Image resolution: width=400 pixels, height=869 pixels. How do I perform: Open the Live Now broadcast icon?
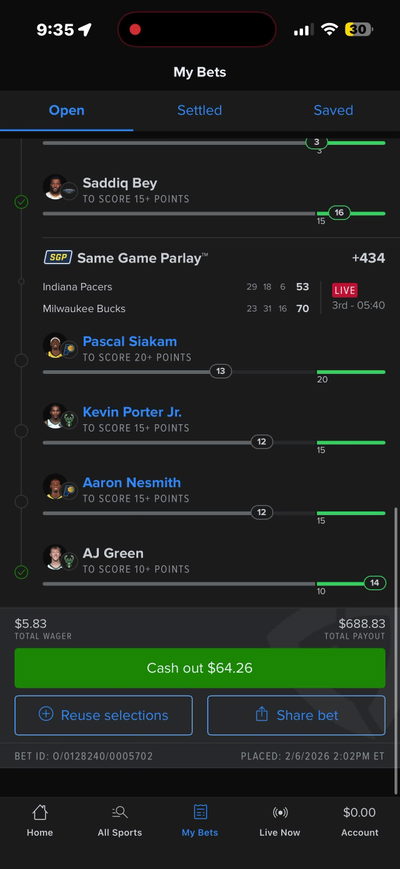(x=280, y=812)
